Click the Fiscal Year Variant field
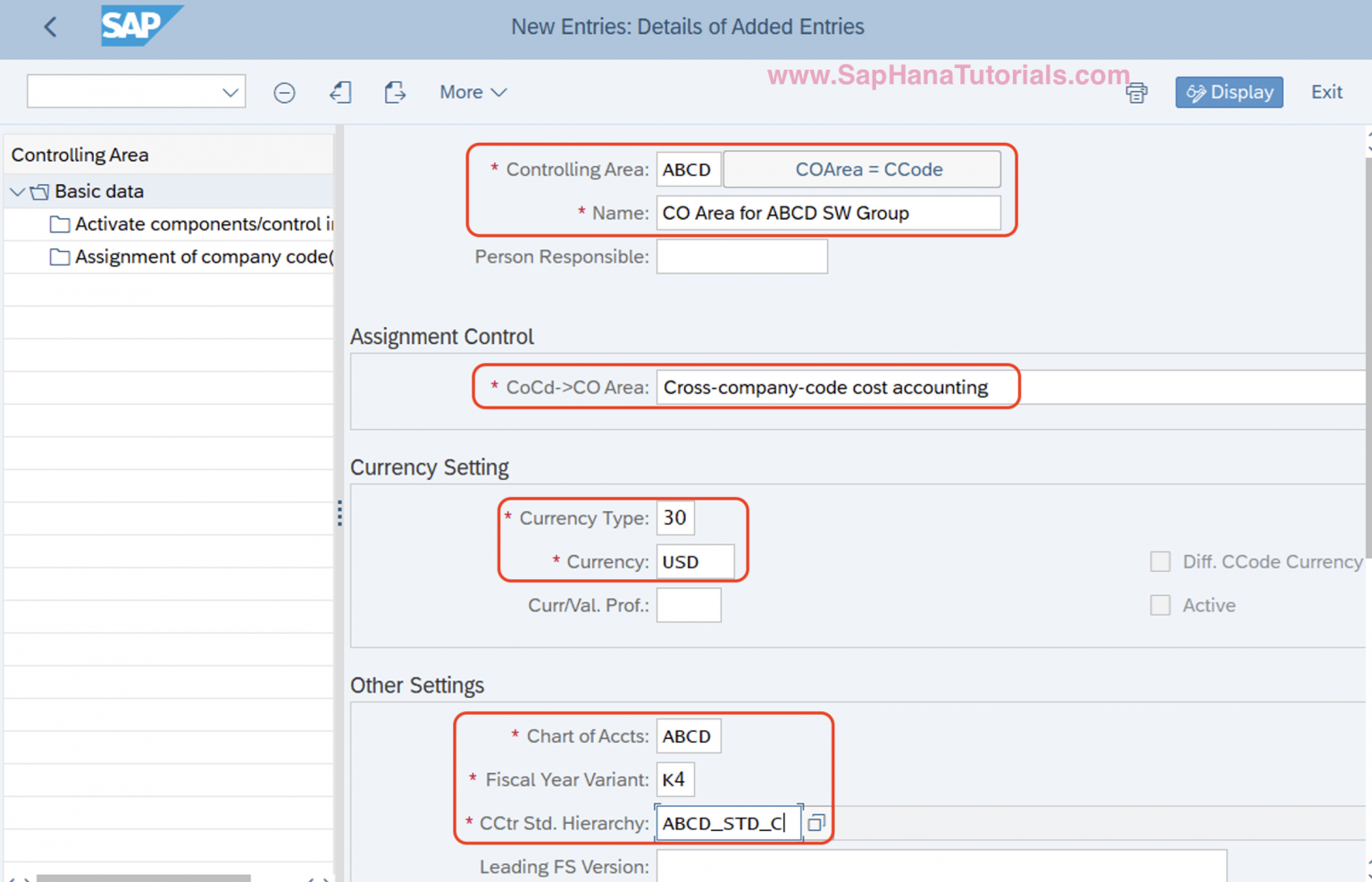The image size is (1372, 882). (x=675, y=779)
